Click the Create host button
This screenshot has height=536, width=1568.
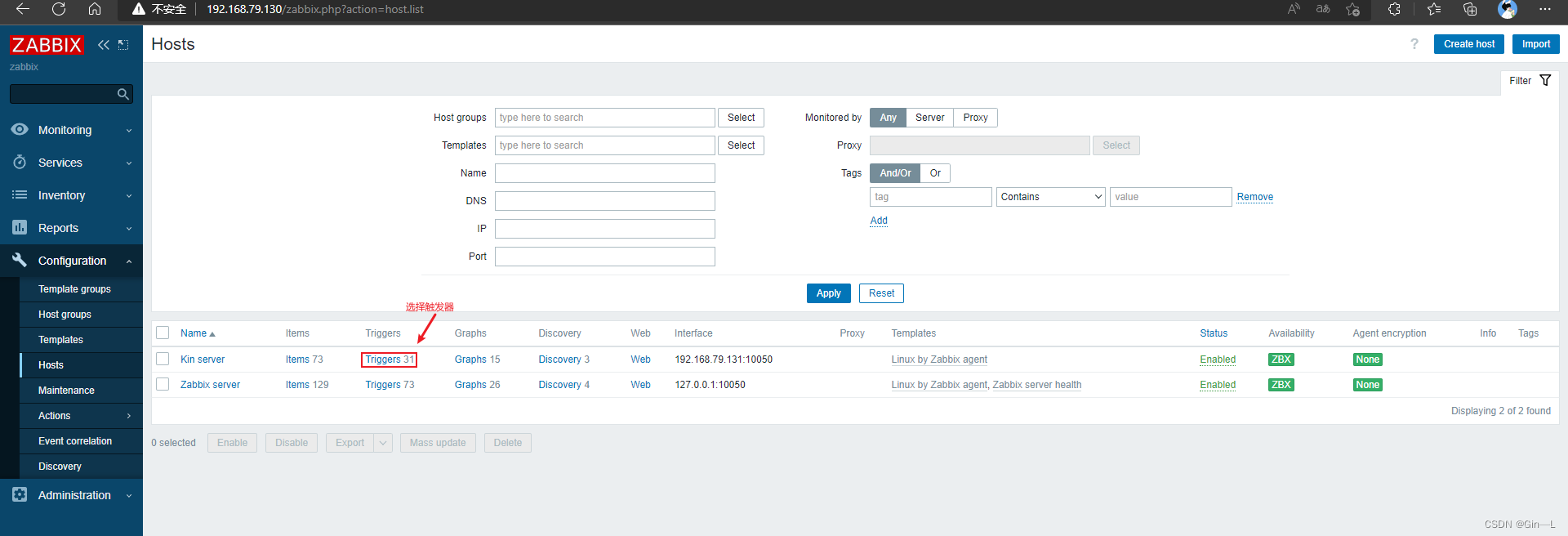(x=1468, y=44)
